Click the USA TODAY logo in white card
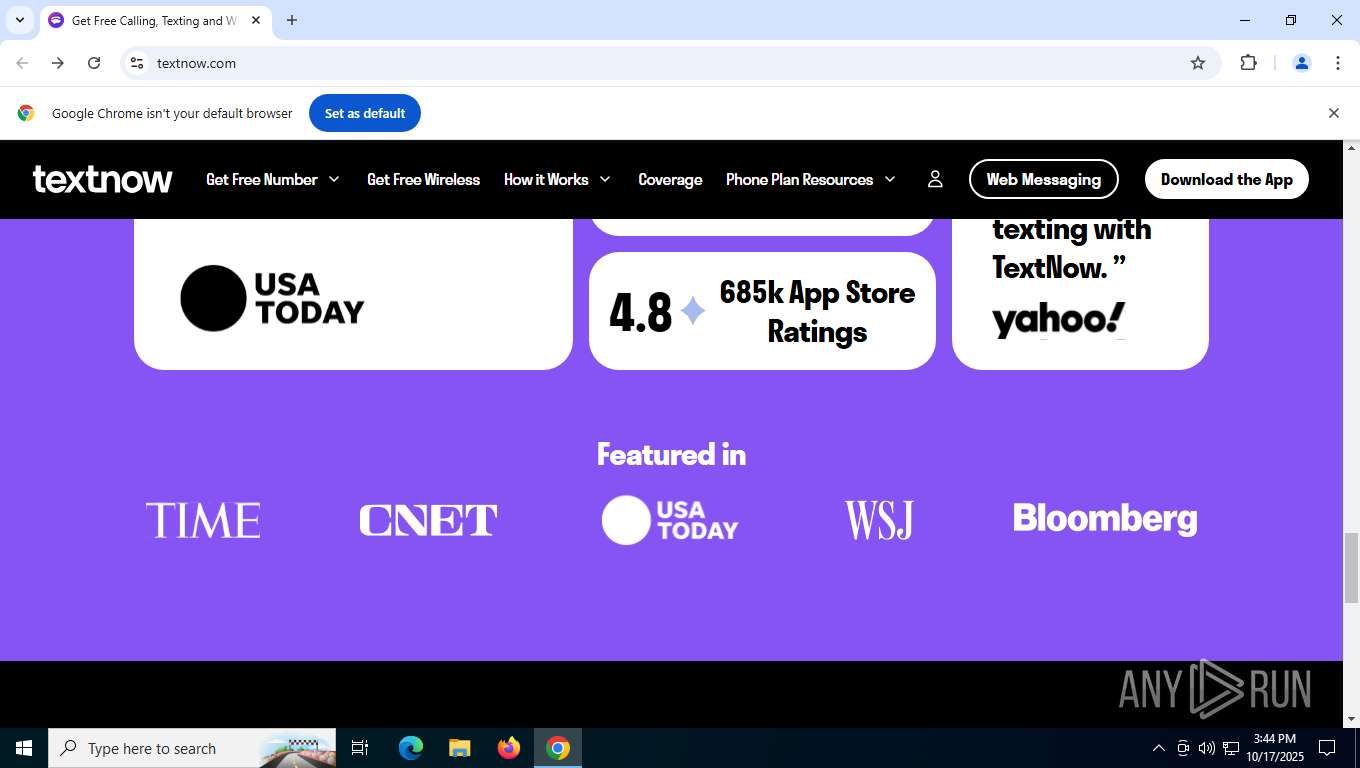Screen dimensions: 1360x768 (272, 298)
